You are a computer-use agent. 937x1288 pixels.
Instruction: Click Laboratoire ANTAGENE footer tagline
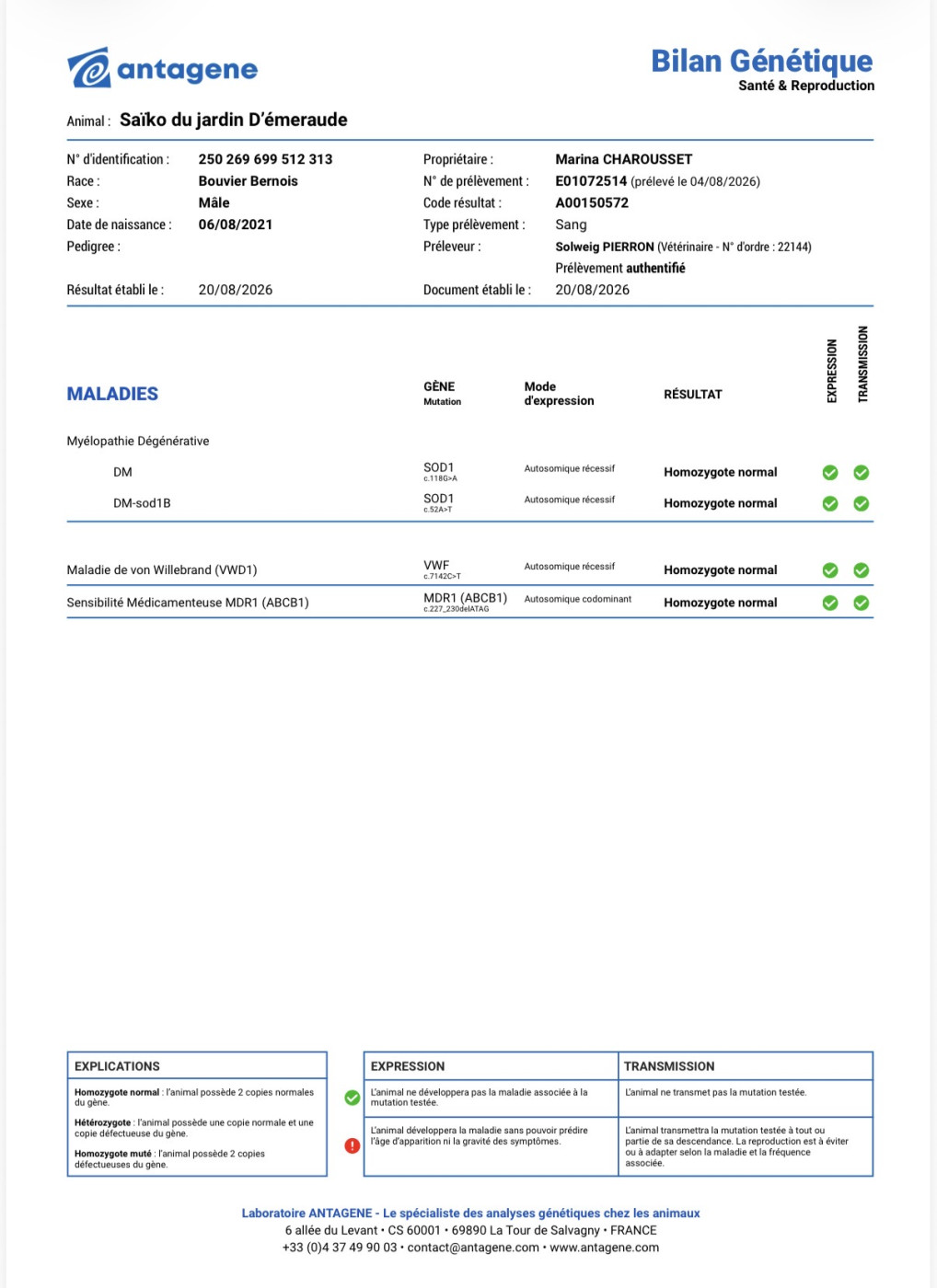coord(470,1213)
